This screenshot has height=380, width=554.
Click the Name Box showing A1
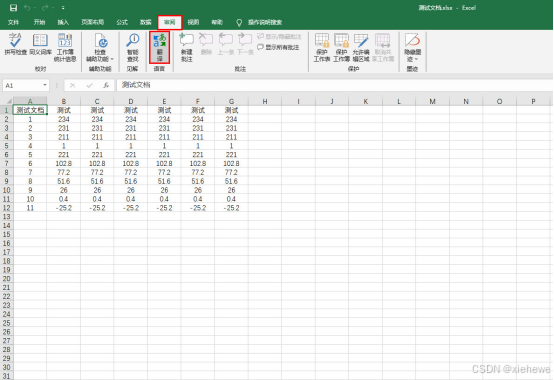(x=22, y=85)
